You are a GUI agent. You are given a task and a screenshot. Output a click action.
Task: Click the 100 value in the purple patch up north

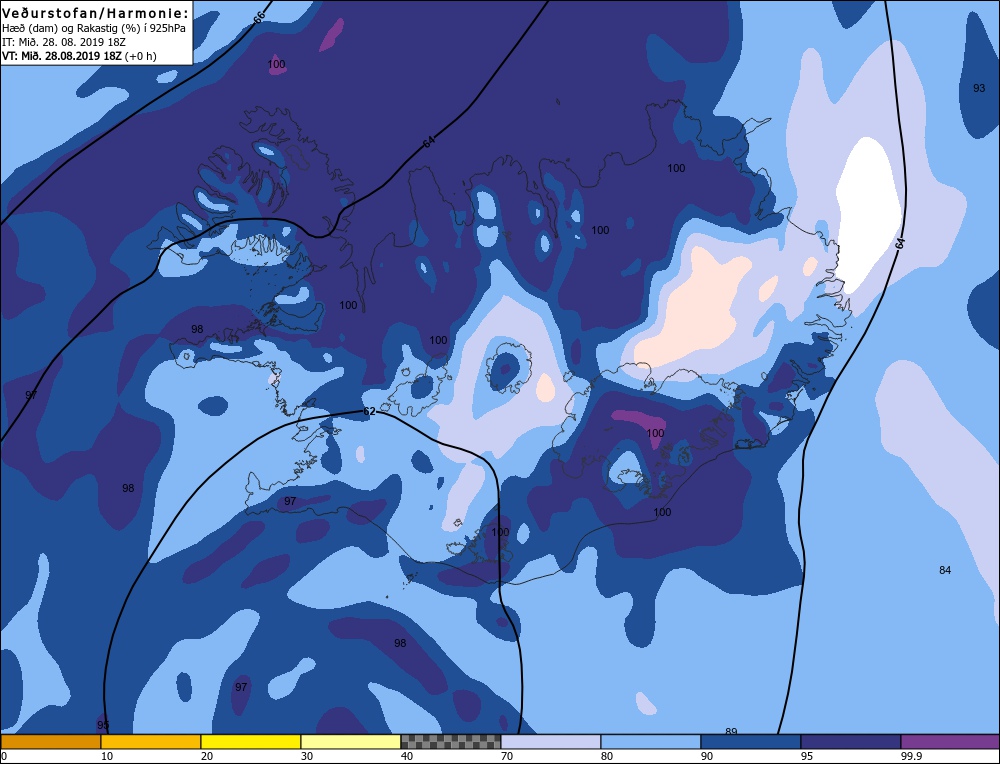(276, 64)
